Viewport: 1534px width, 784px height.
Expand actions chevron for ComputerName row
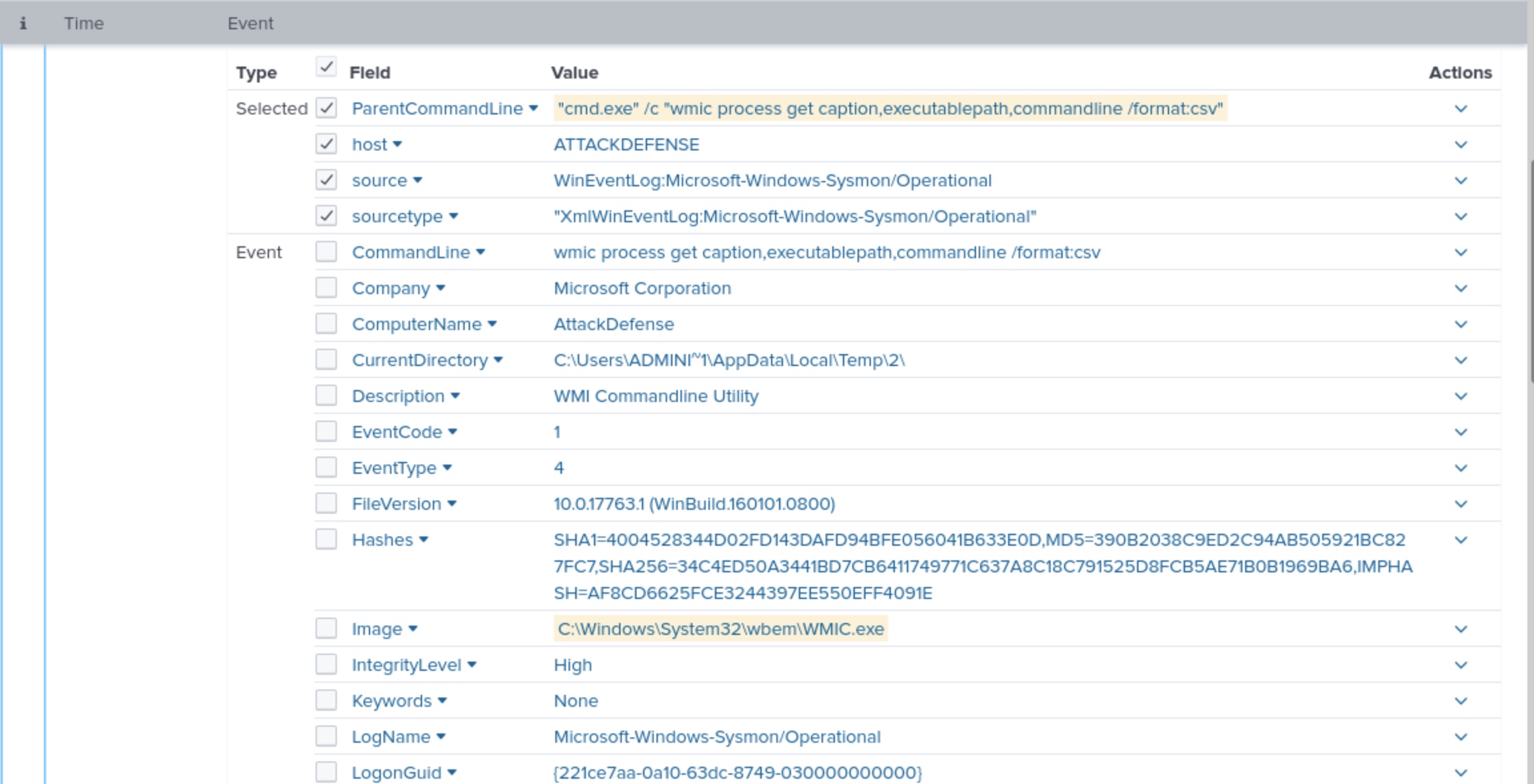click(x=1461, y=324)
